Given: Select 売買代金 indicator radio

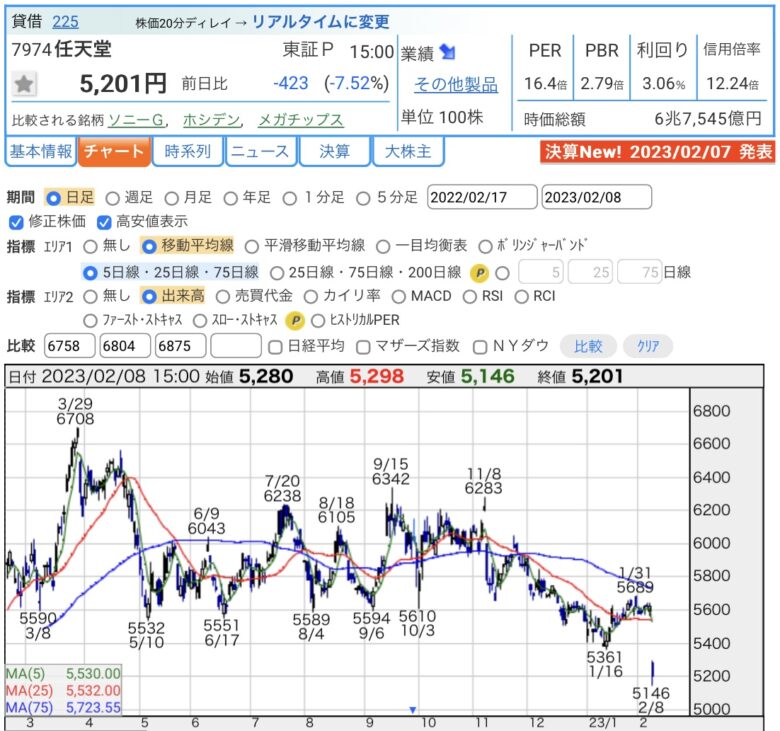Looking at the screenshot, I should pyautogui.click(x=222, y=297).
